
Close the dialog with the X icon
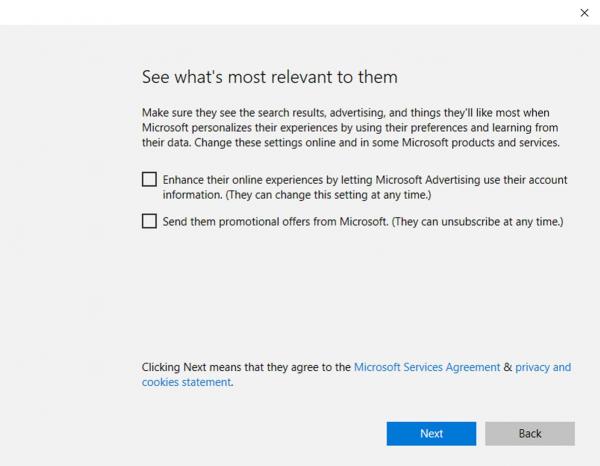(584, 12)
